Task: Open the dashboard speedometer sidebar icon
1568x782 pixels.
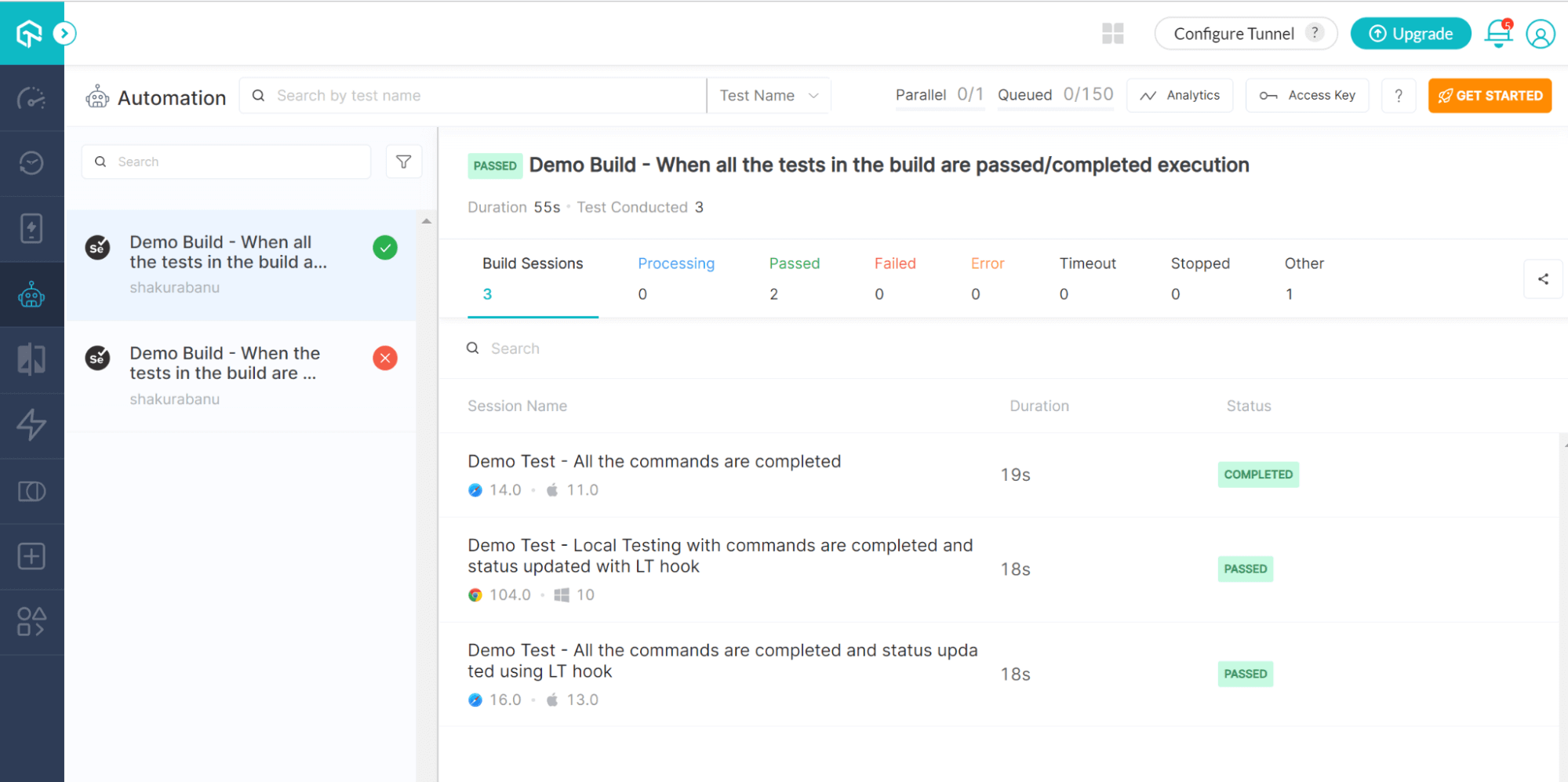Action: click(31, 98)
